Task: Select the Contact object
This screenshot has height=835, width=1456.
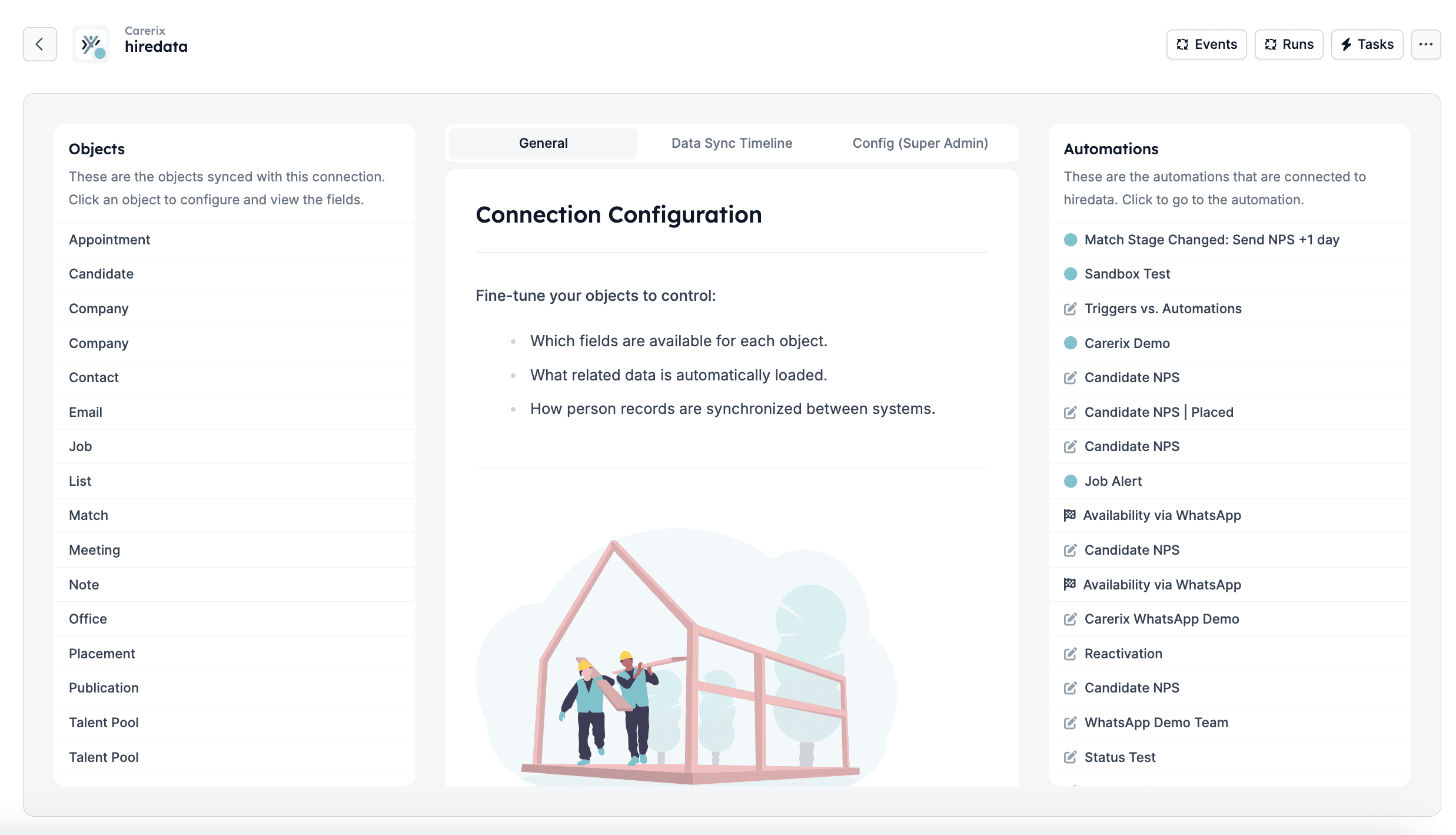Action: (x=234, y=377)
